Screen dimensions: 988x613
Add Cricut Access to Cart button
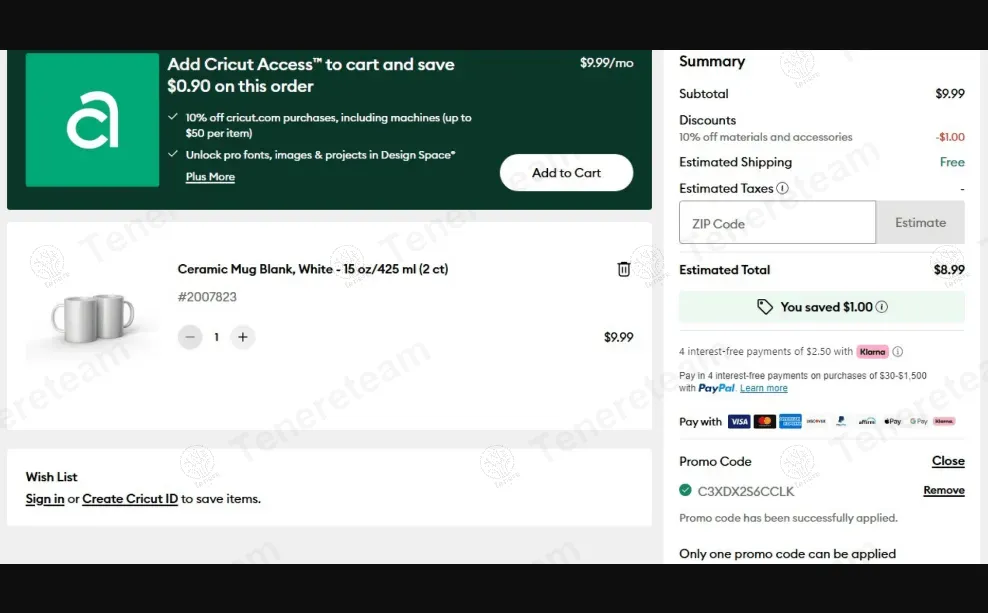point(566,173)
